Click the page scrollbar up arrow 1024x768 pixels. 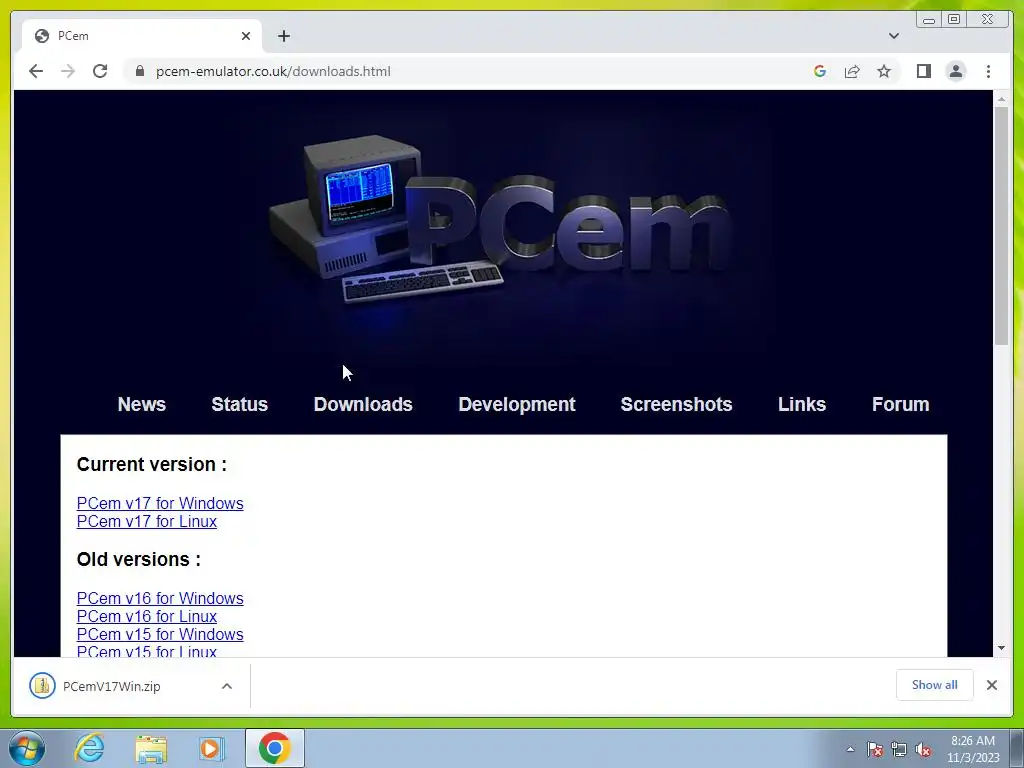(x=1001, y=99)
